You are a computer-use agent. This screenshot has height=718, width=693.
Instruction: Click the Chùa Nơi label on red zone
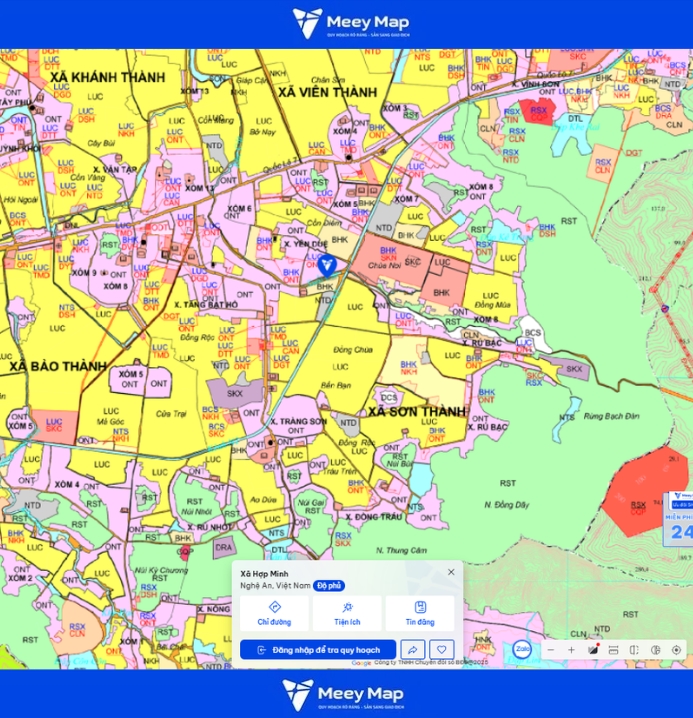384,266
